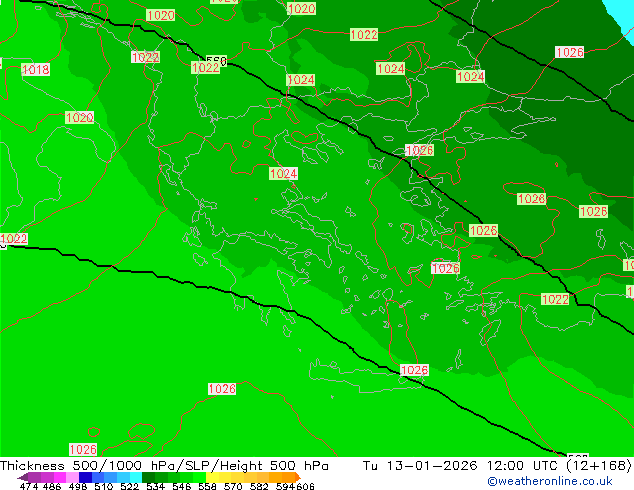The height and width of the screenshot is (490, 634).
Task: Click the 534 legend value
Action: (155, 486)
